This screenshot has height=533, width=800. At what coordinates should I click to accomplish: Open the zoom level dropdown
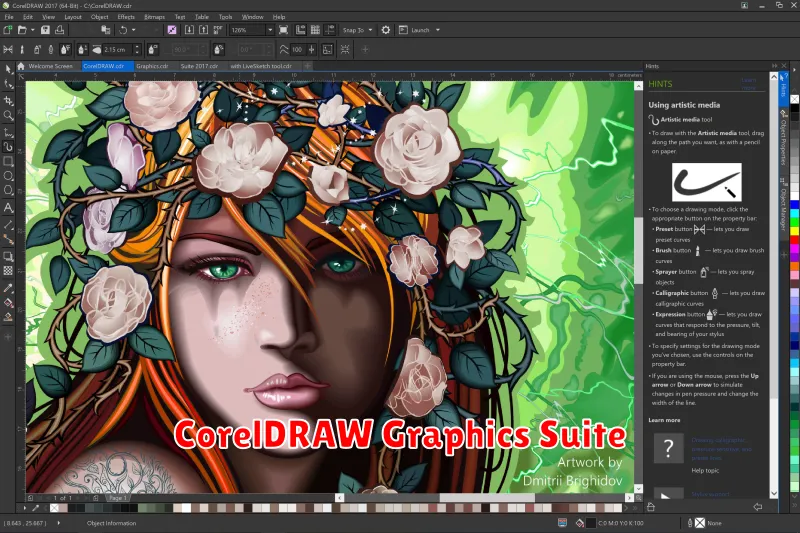click(270, 30)
